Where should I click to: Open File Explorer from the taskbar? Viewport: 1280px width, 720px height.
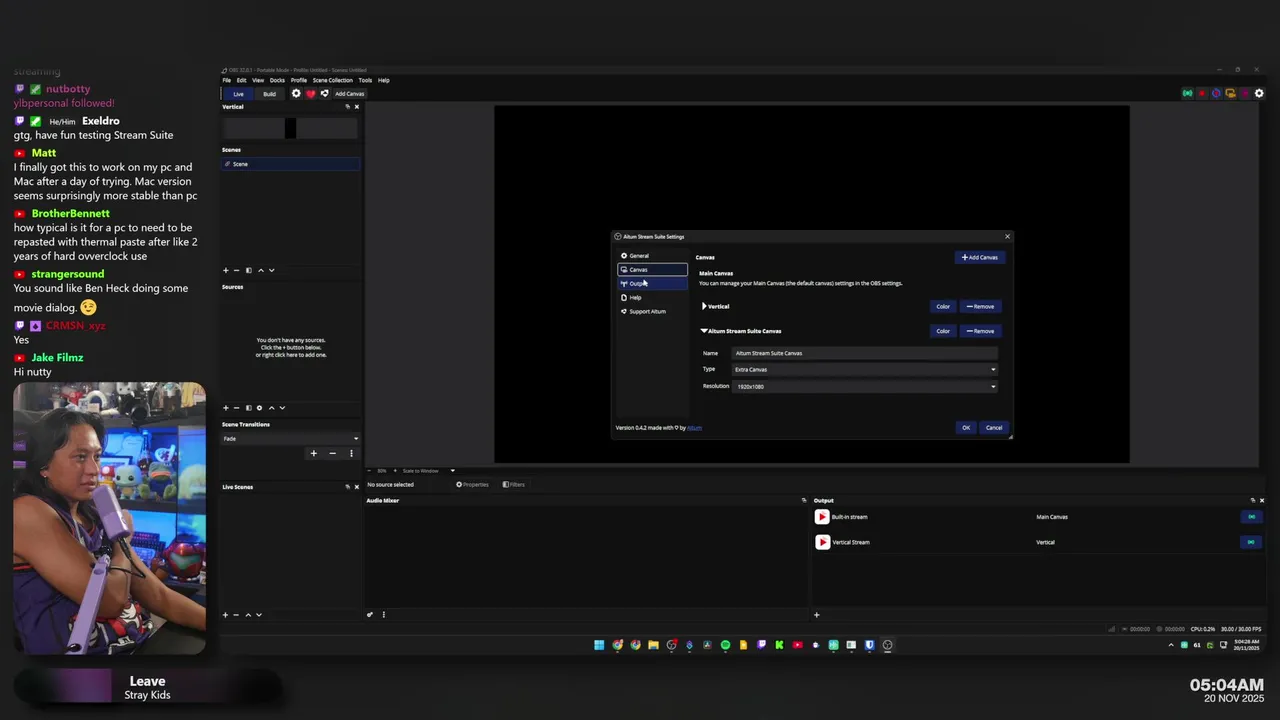point(653,645)
